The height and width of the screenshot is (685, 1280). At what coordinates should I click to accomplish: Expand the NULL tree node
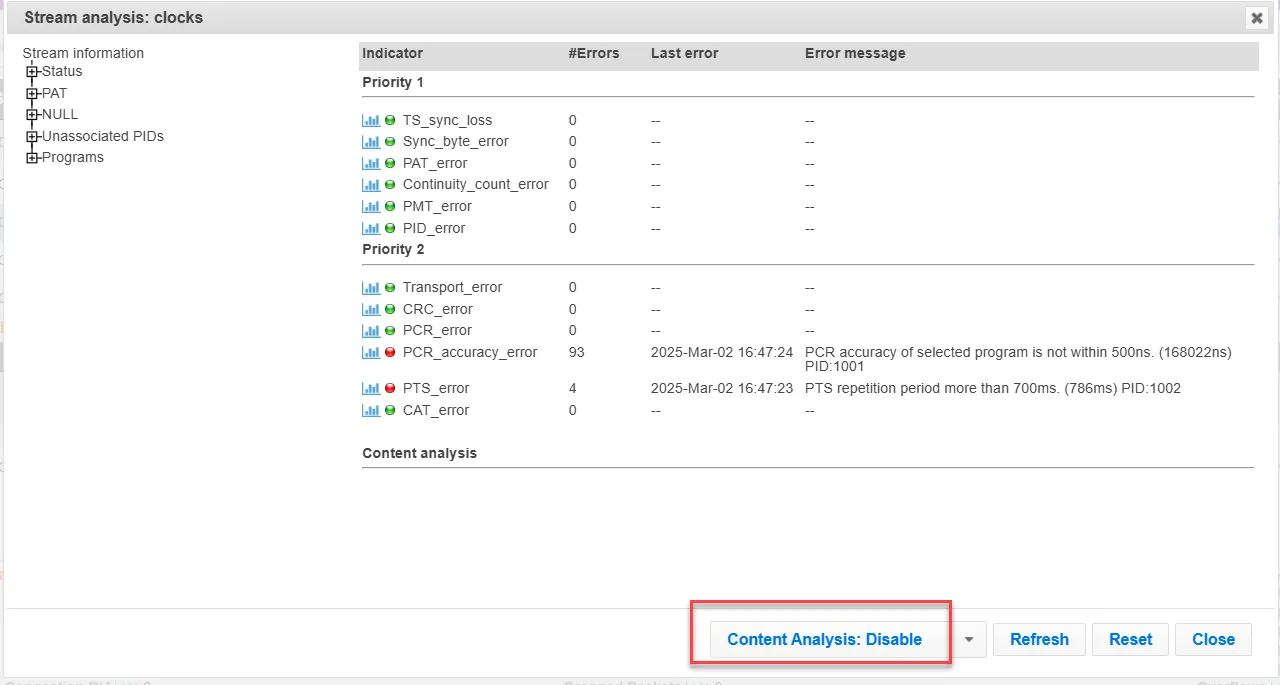pyautogui.click(x=32, y=115)
